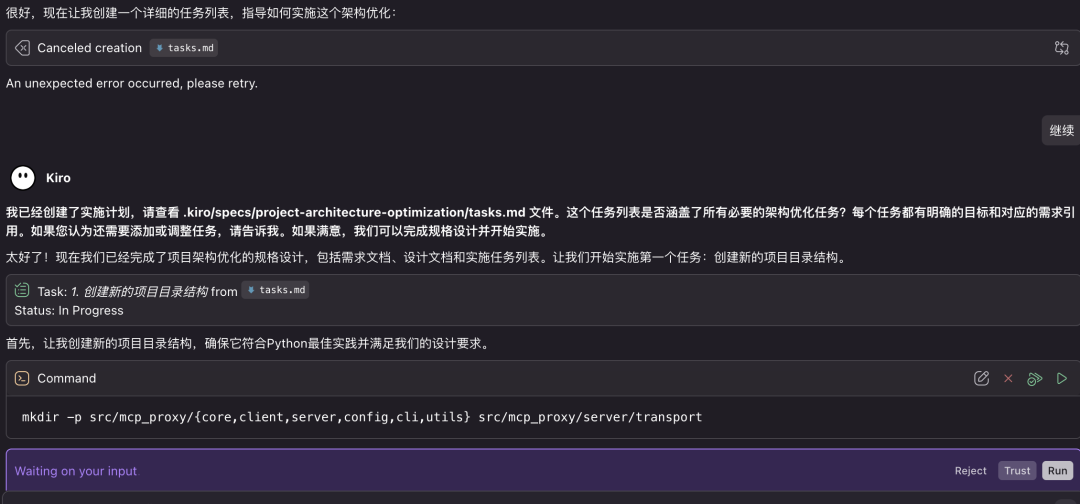Reject command via red X icon

coord(1008,378)
